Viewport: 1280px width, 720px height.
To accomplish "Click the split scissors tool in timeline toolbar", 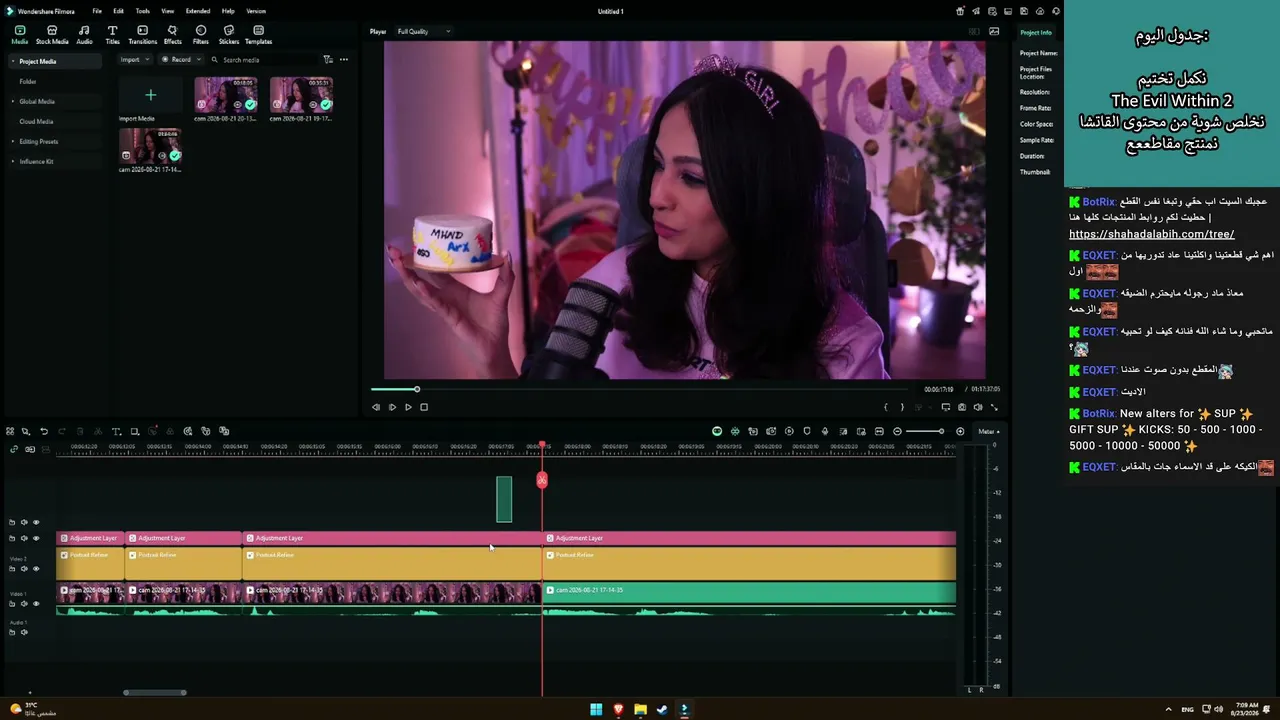I will click(x=98, y=431).
